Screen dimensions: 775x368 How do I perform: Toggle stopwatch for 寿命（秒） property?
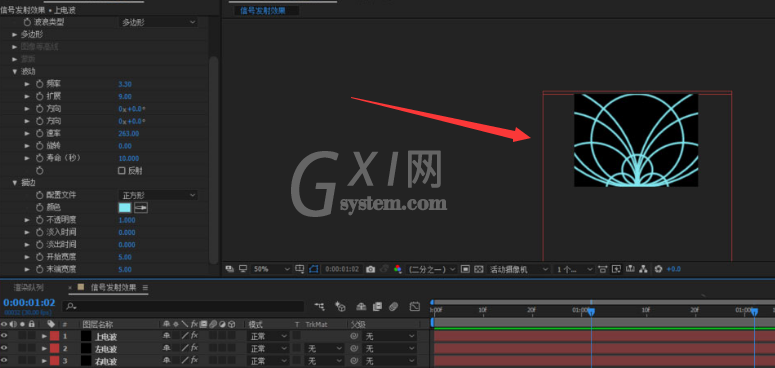tap(40, 158)
